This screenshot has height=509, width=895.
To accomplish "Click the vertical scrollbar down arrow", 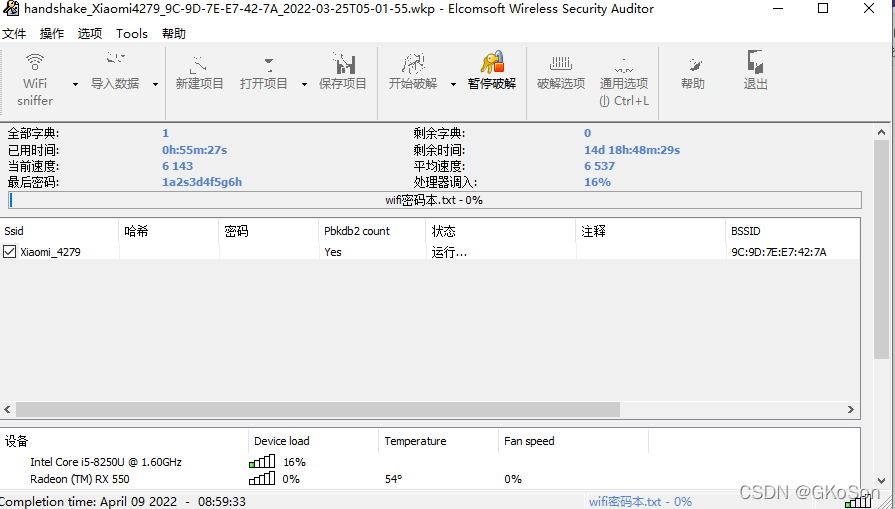I will (x=882, y=481).
